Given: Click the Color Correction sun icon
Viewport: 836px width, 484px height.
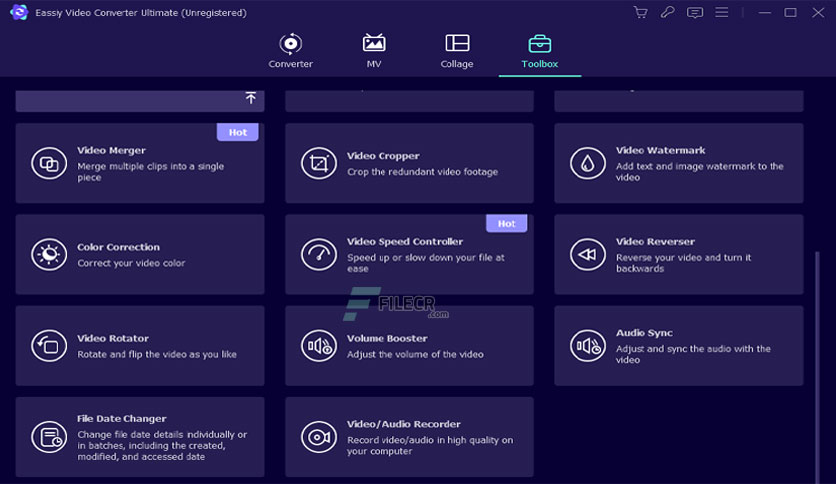Looking at the screenshot, I should (x=49, y=254).
